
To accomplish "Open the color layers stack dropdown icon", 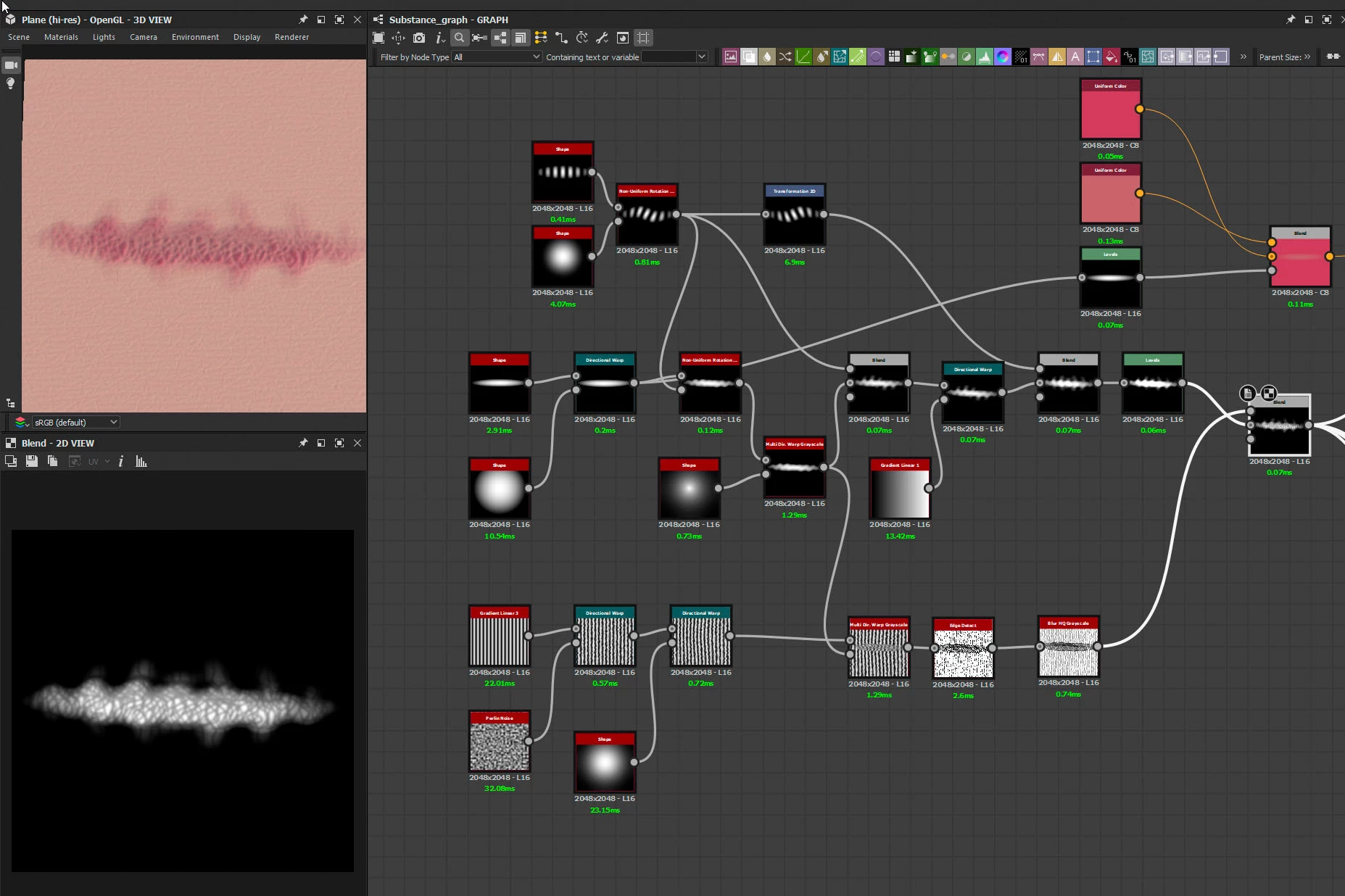I will pos(22,422).
